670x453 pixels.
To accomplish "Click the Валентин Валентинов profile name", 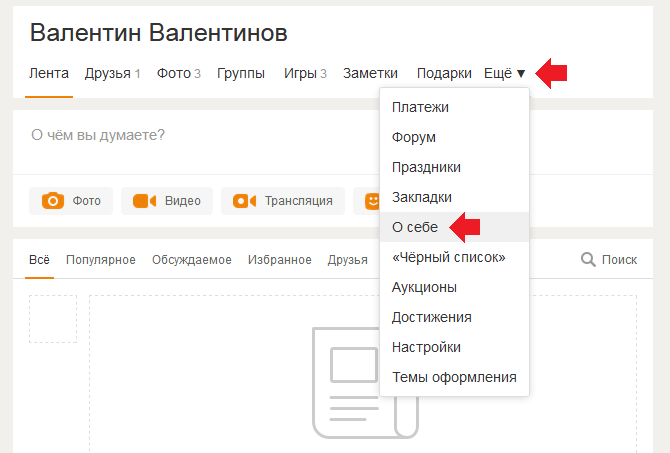I will click(159, 32).
